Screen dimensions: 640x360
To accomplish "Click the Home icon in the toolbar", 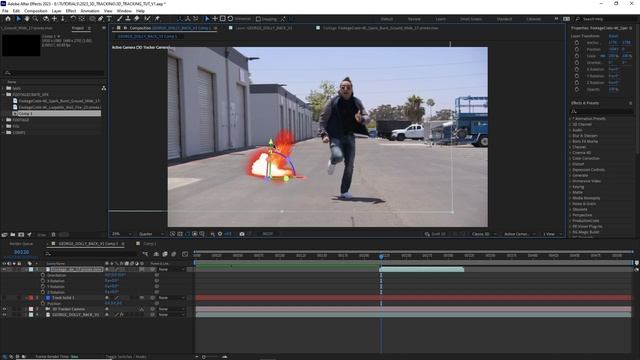I will [x=8, y=19].
